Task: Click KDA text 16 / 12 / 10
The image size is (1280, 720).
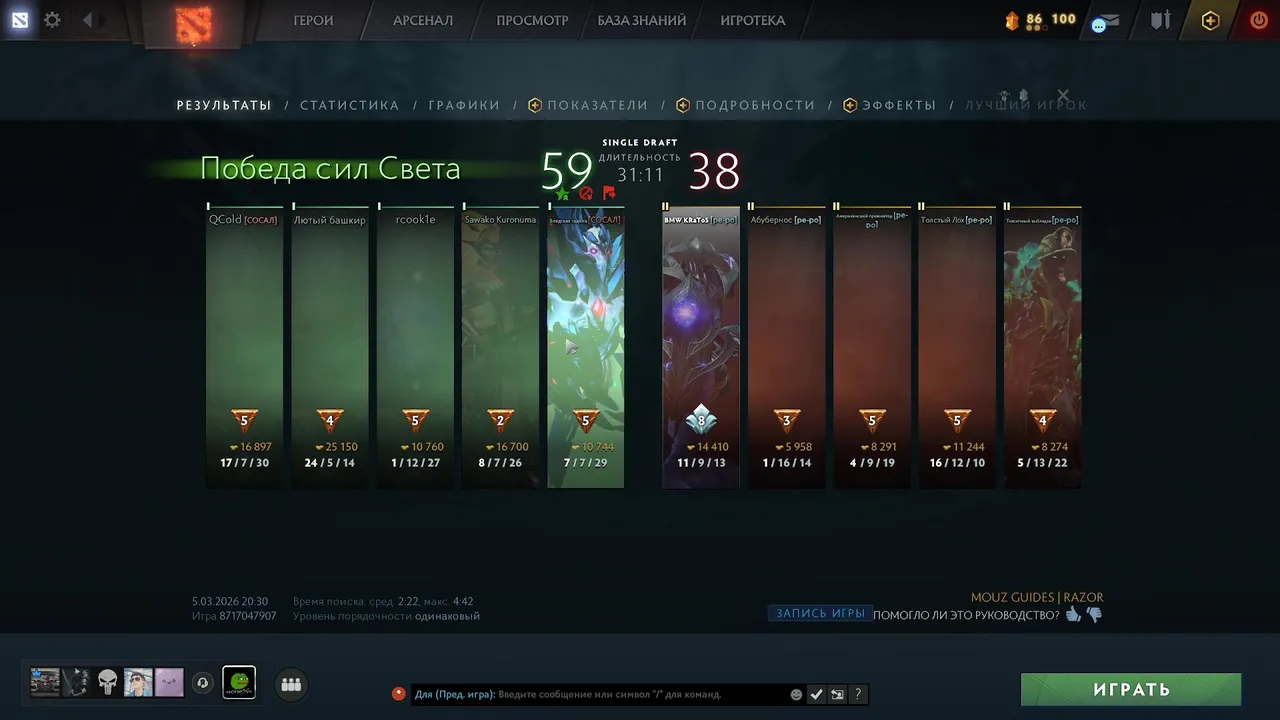Action: click(957, 463)
